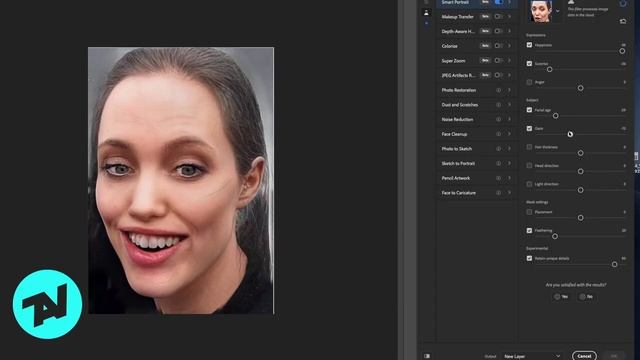Check the Head direction checkbox
Image resolution: width=640 pixels, height=360 pixels.
[529, 165]
